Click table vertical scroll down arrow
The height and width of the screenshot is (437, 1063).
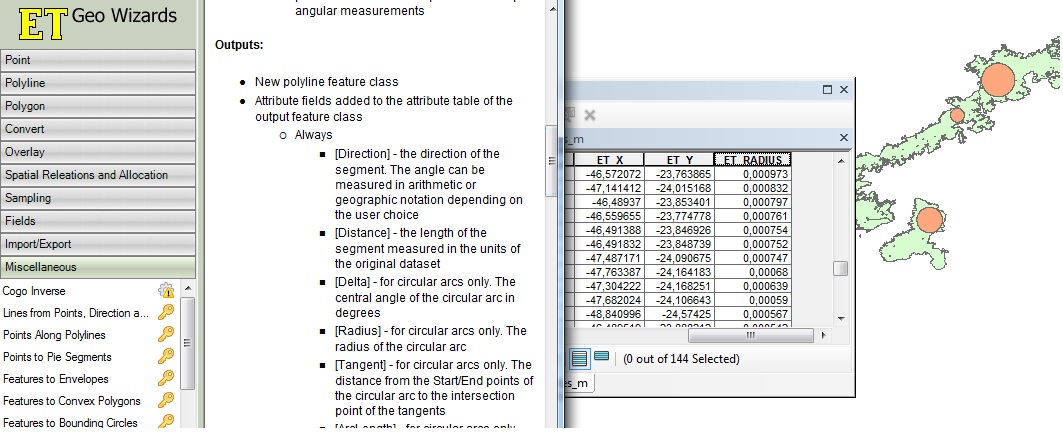click(x=841, y=318)
